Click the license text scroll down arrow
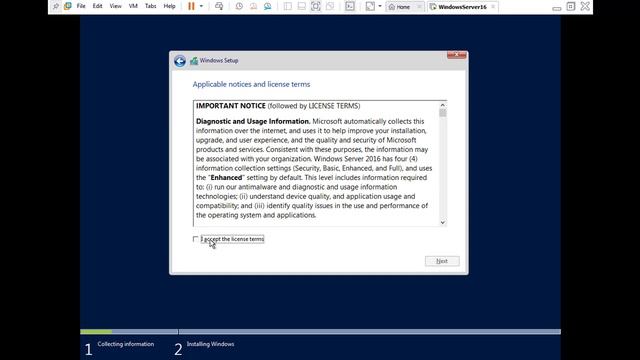Viewport: 640px width, 360px height. coord(442,222)
